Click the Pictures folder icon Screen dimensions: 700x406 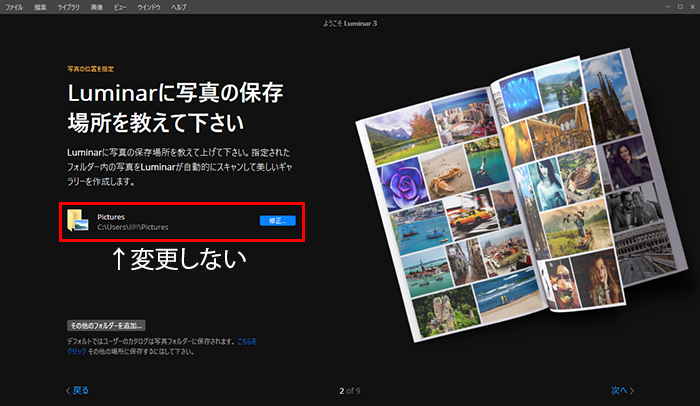pyautogui.click(x=78, y=221)
